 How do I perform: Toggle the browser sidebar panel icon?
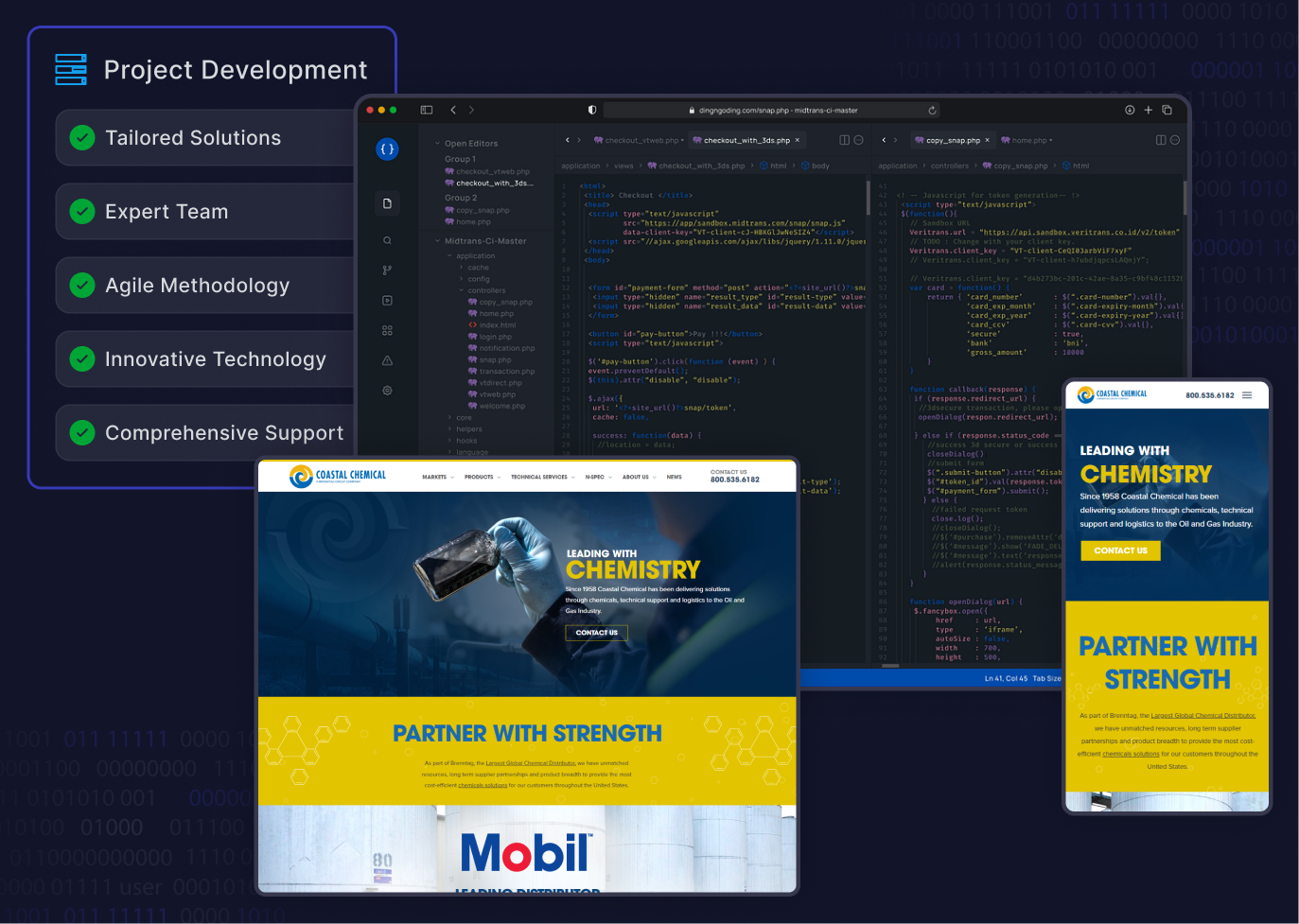coord(427,110)
